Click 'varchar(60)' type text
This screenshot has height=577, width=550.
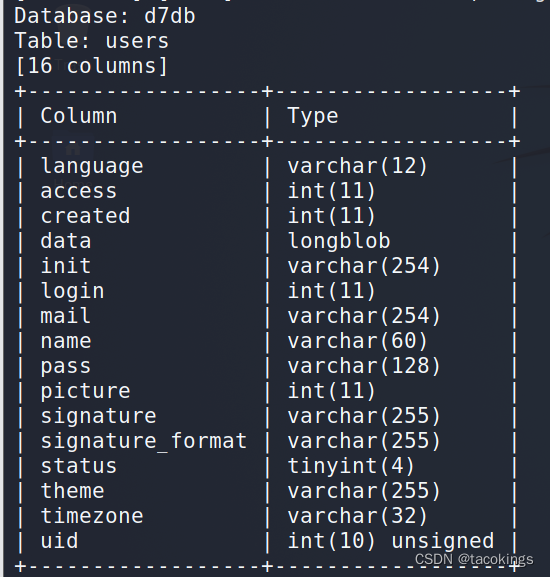pos(357,341)
